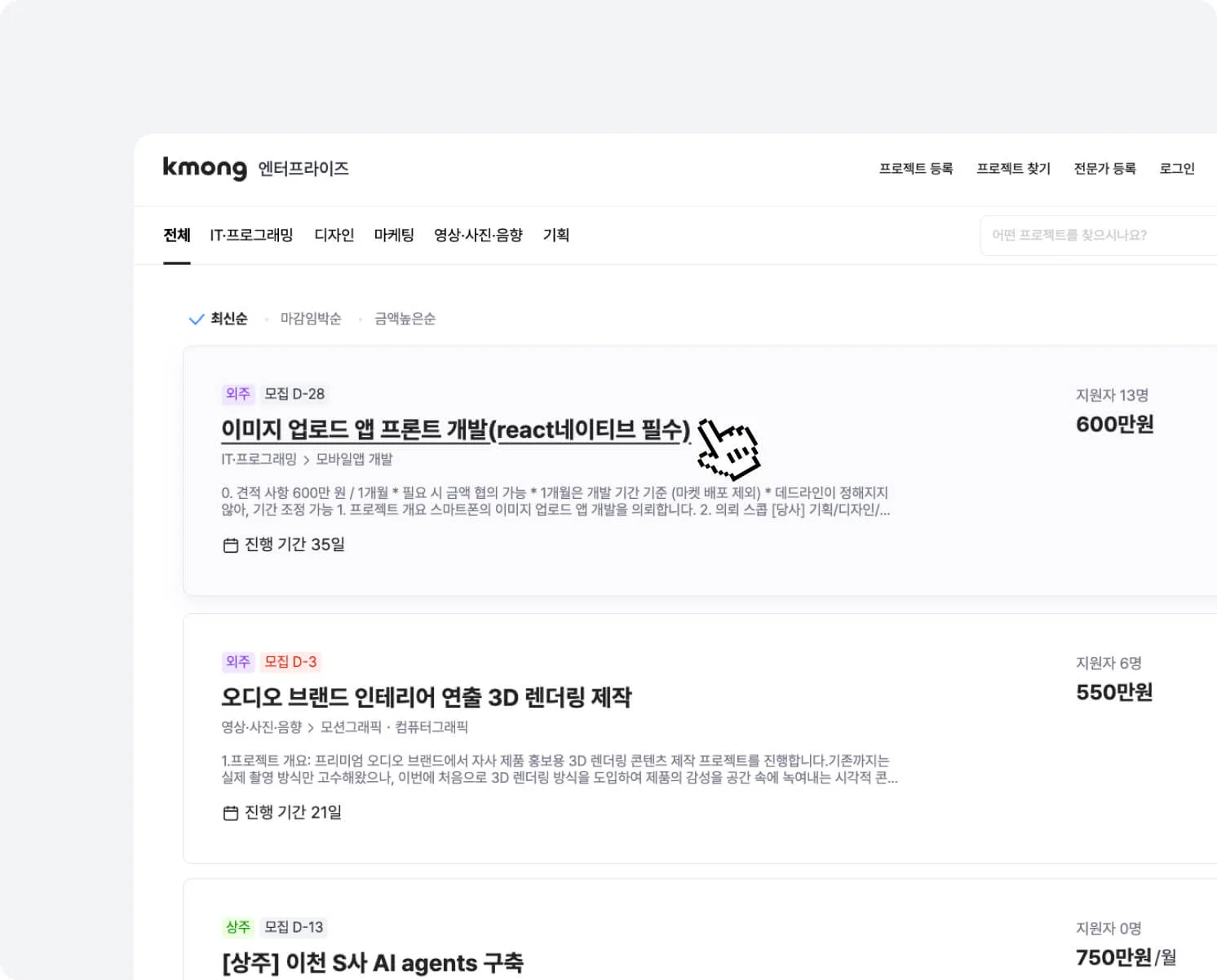Select the 영상·사진·음향 category tab
Viewport: 1217px width, 980px height.
(478, 236)
